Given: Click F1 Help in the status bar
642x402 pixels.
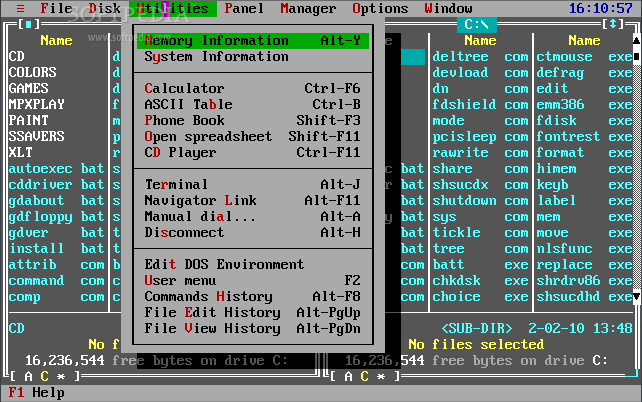Looking at the screenshot, I should [x=36, y=393].
